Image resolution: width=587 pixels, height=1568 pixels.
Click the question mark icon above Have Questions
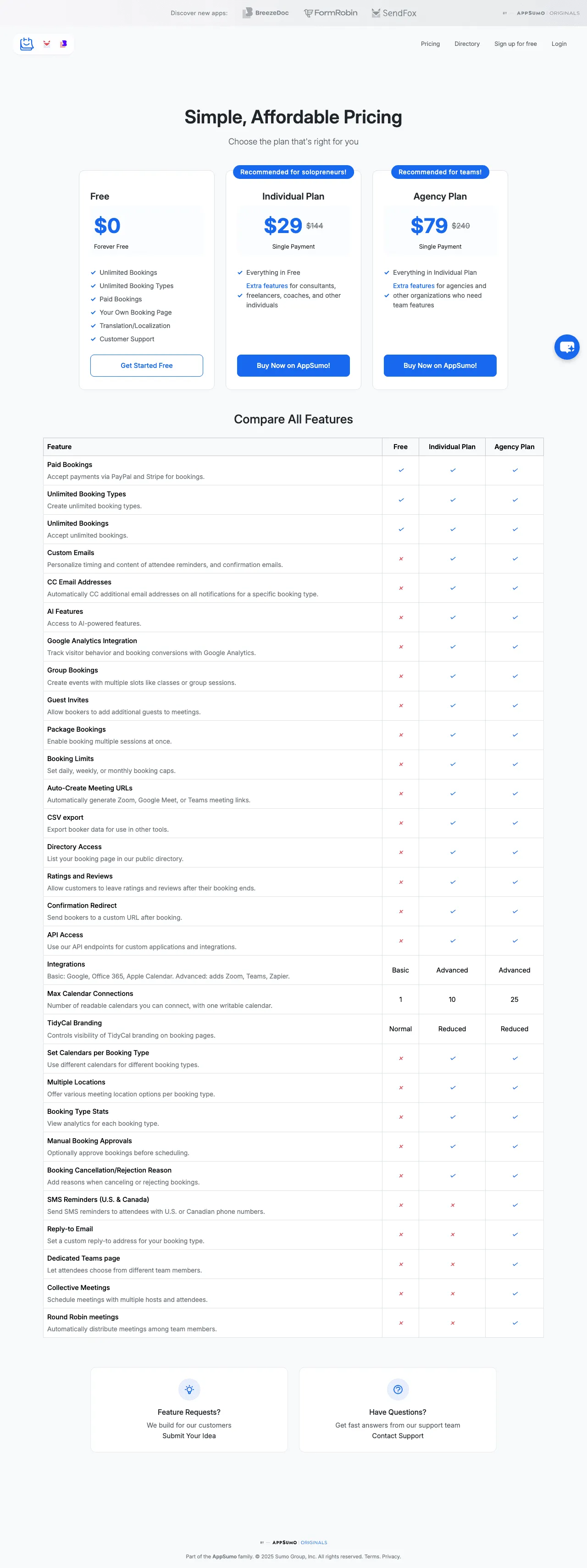pyautogui.click(x=398, y=1390)
